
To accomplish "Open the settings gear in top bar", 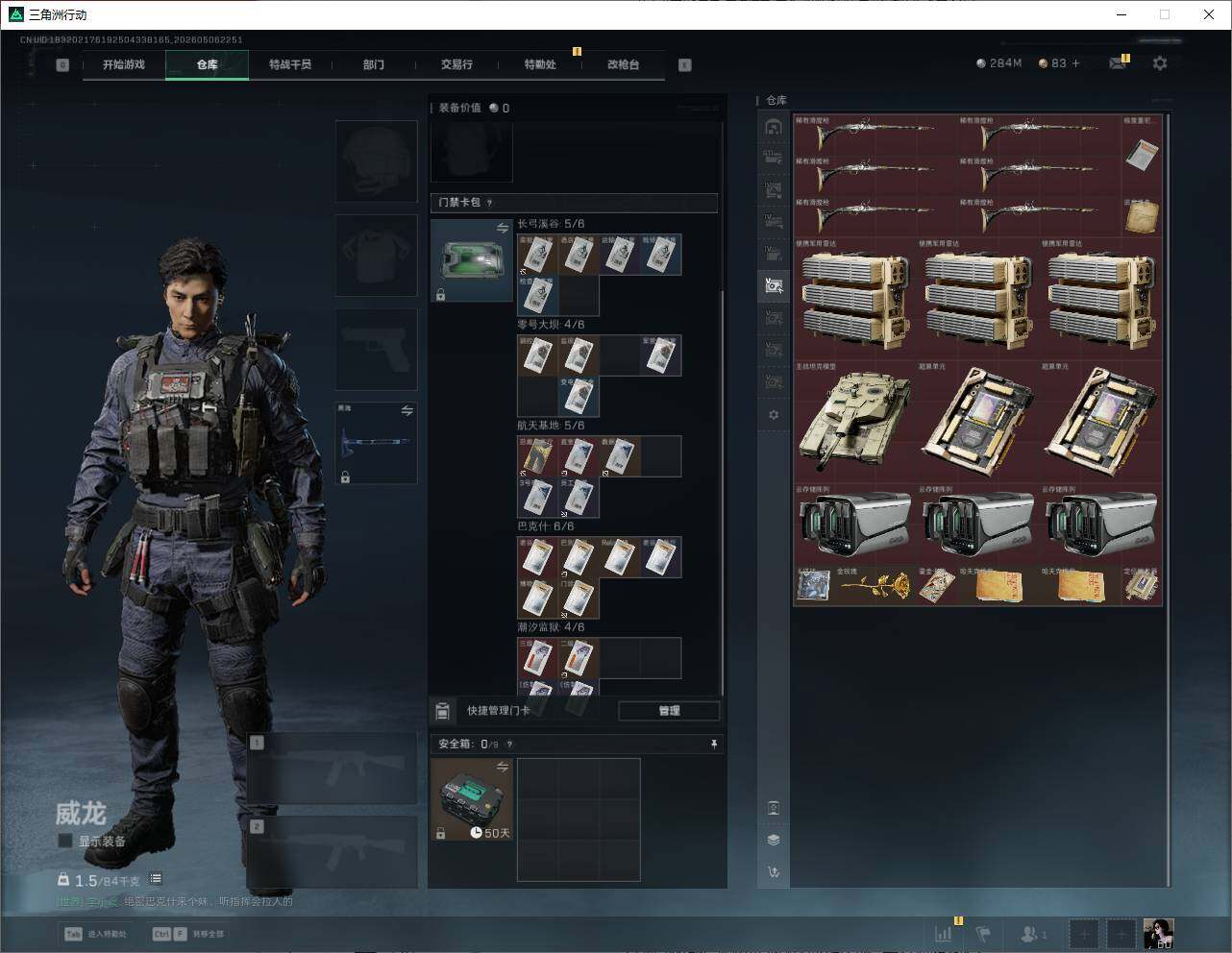I will click(x=1160, y=63).
